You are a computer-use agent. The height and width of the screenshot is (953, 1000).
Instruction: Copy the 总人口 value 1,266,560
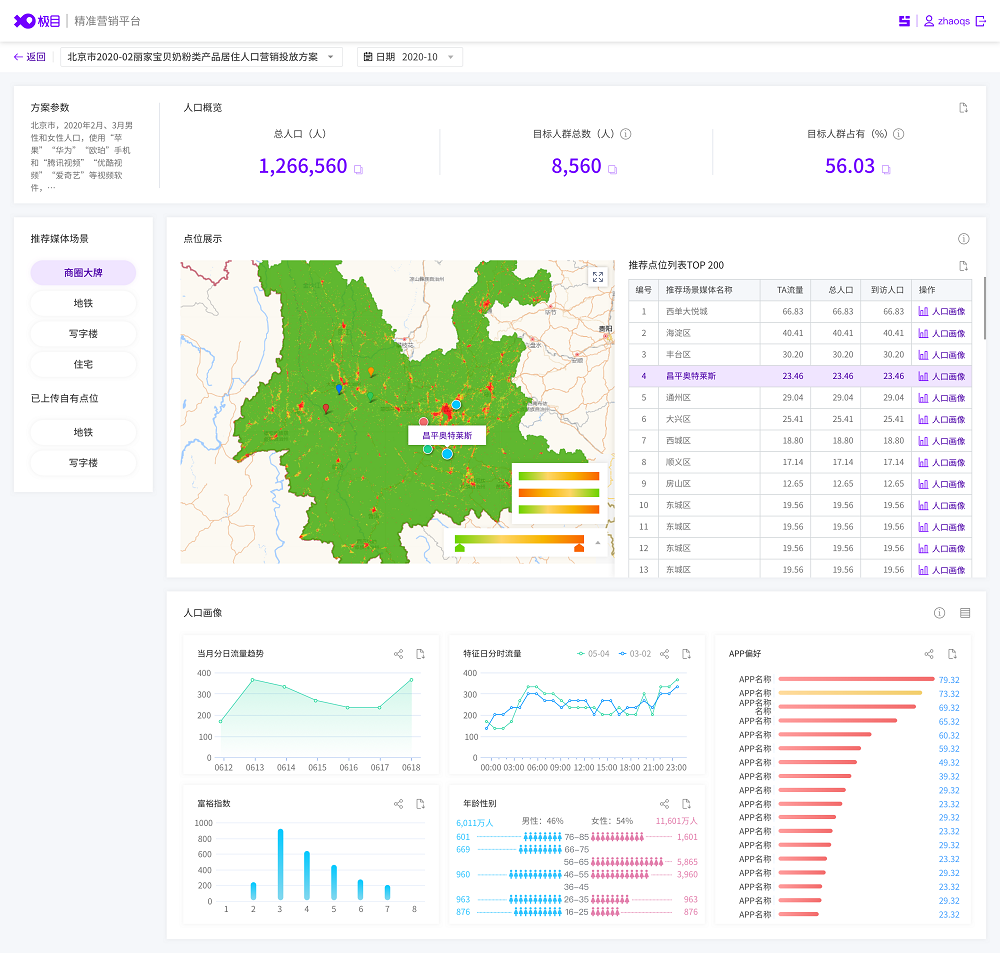pyautogui.click(x=358, y=169)
